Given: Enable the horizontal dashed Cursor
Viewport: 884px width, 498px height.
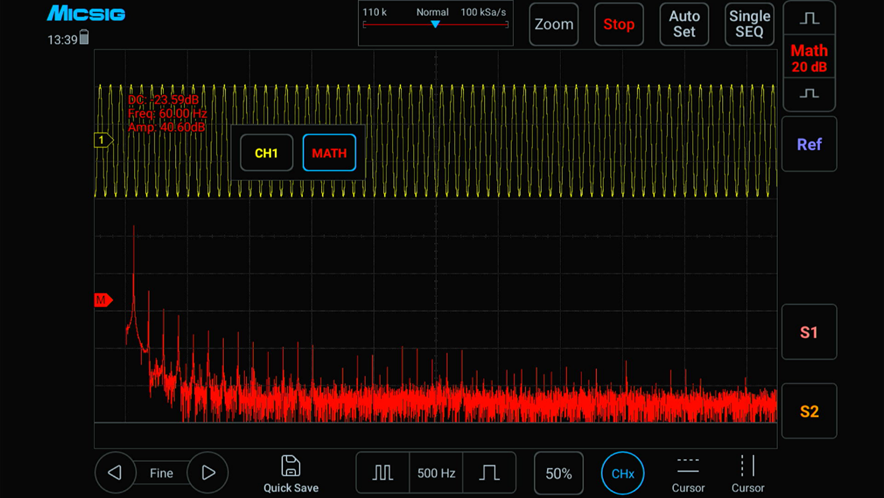Looking at the screenshot, I should click(x=688, y=466).
